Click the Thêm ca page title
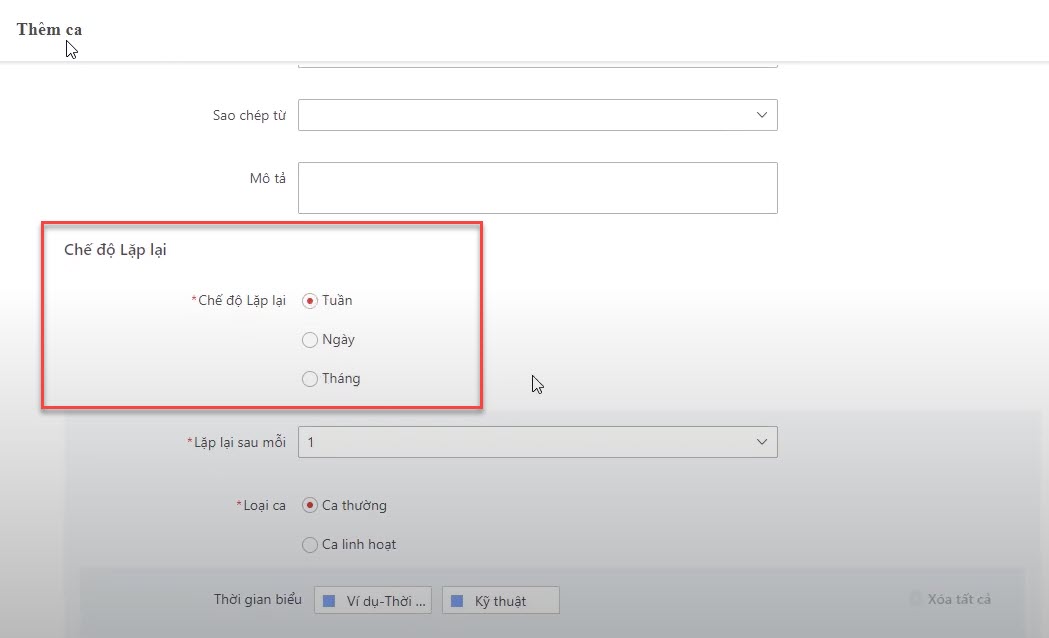 (x=49, y=29)
